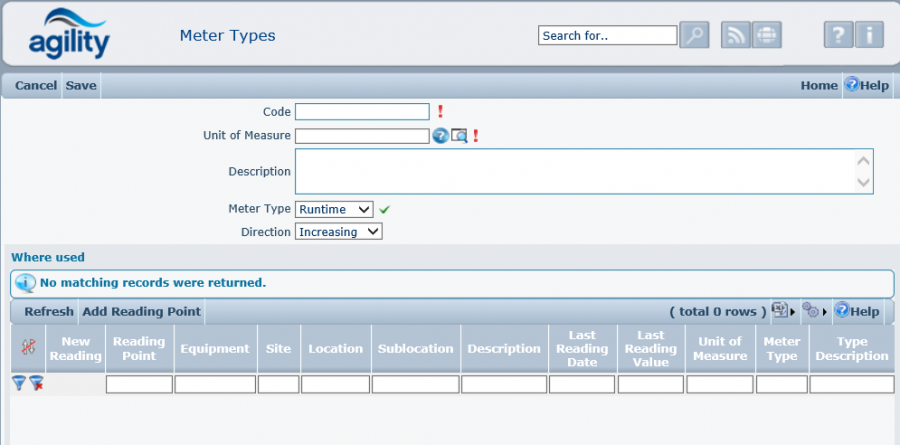This screenshot has height=445, width=900.
Task: Click the Refresh button
Action: (49, 311)
